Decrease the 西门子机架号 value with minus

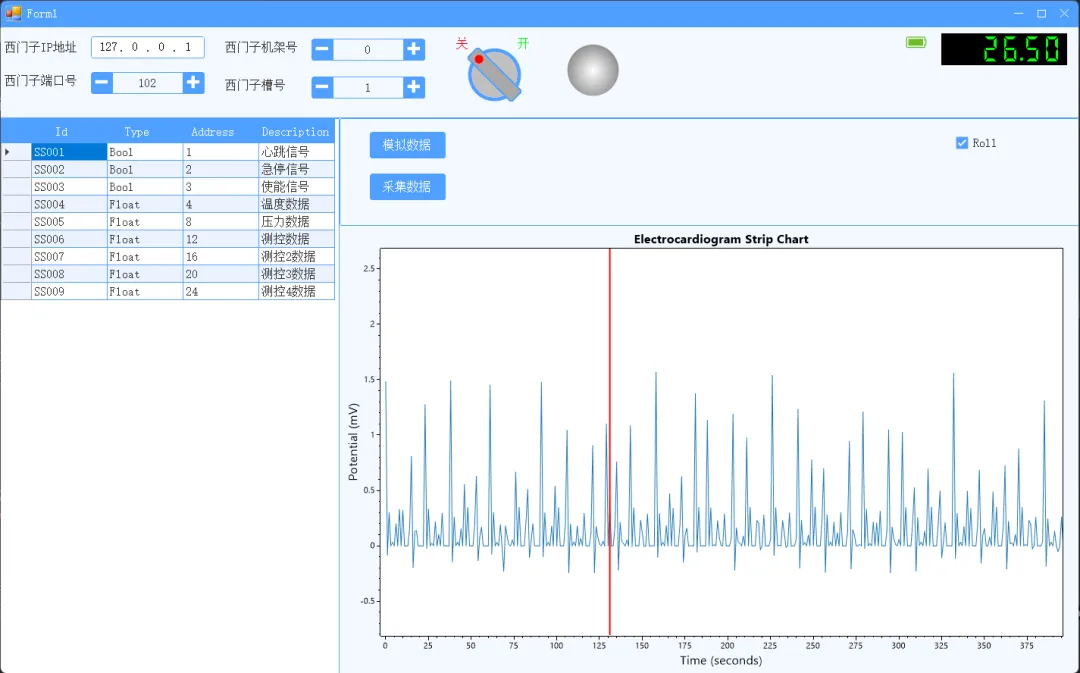pyautogui.click(x=322, y=49)
